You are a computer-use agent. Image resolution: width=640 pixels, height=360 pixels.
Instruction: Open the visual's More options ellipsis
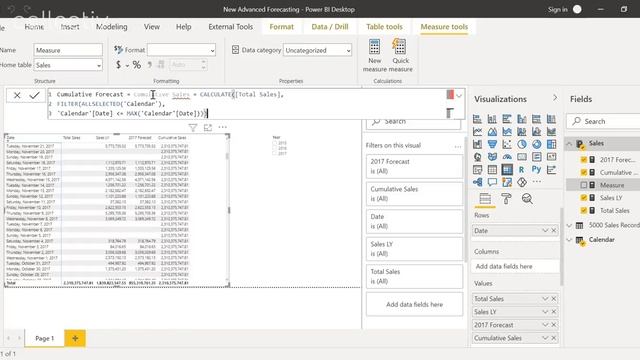point(222,127)
